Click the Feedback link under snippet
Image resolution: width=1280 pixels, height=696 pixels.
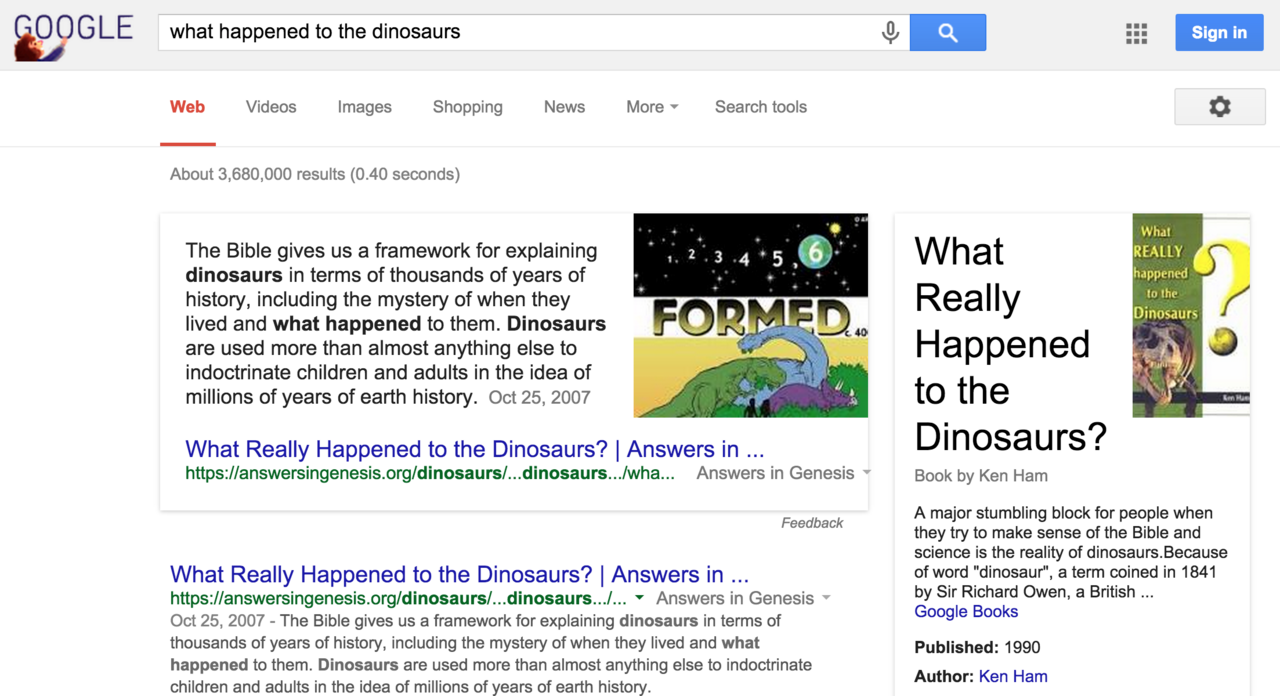point(812,523)
